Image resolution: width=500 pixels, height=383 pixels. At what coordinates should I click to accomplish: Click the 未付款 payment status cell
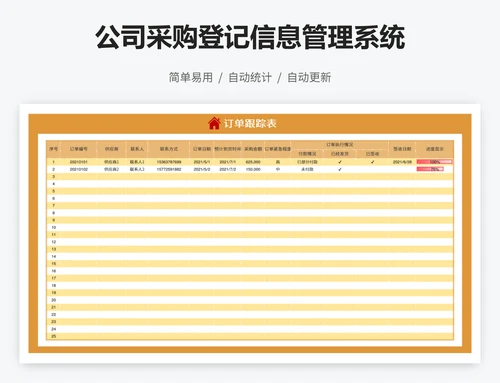click(x=307, y=169)
